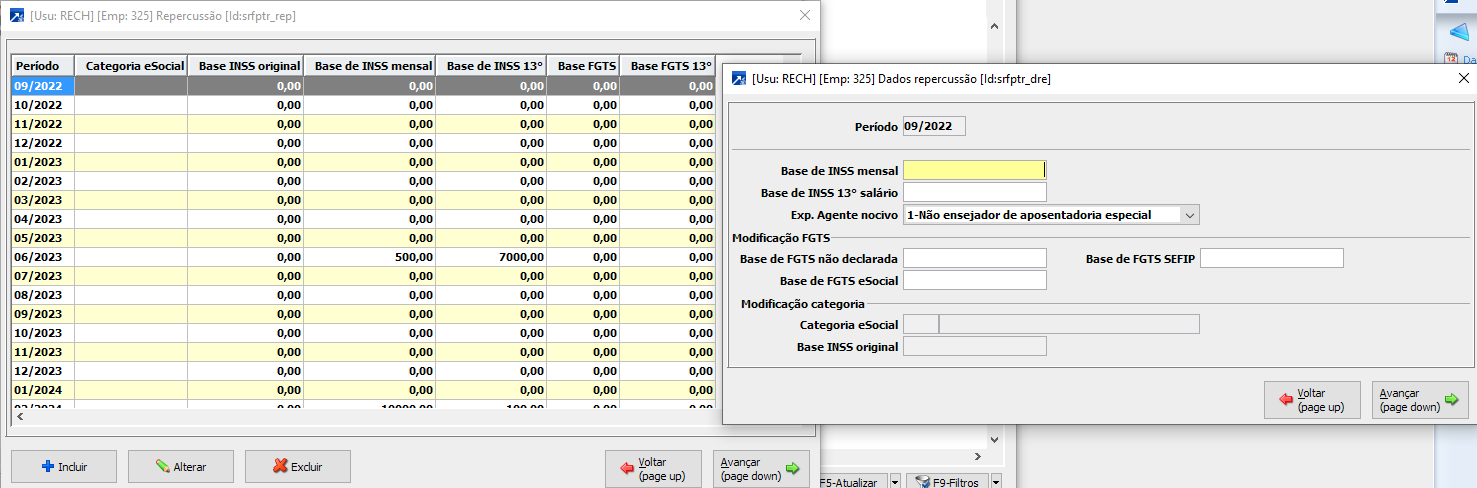Expand the F9-Filtros dropdown arrow
The image size is (1477, 488).
pyautogui.click(x=996, y=483)
